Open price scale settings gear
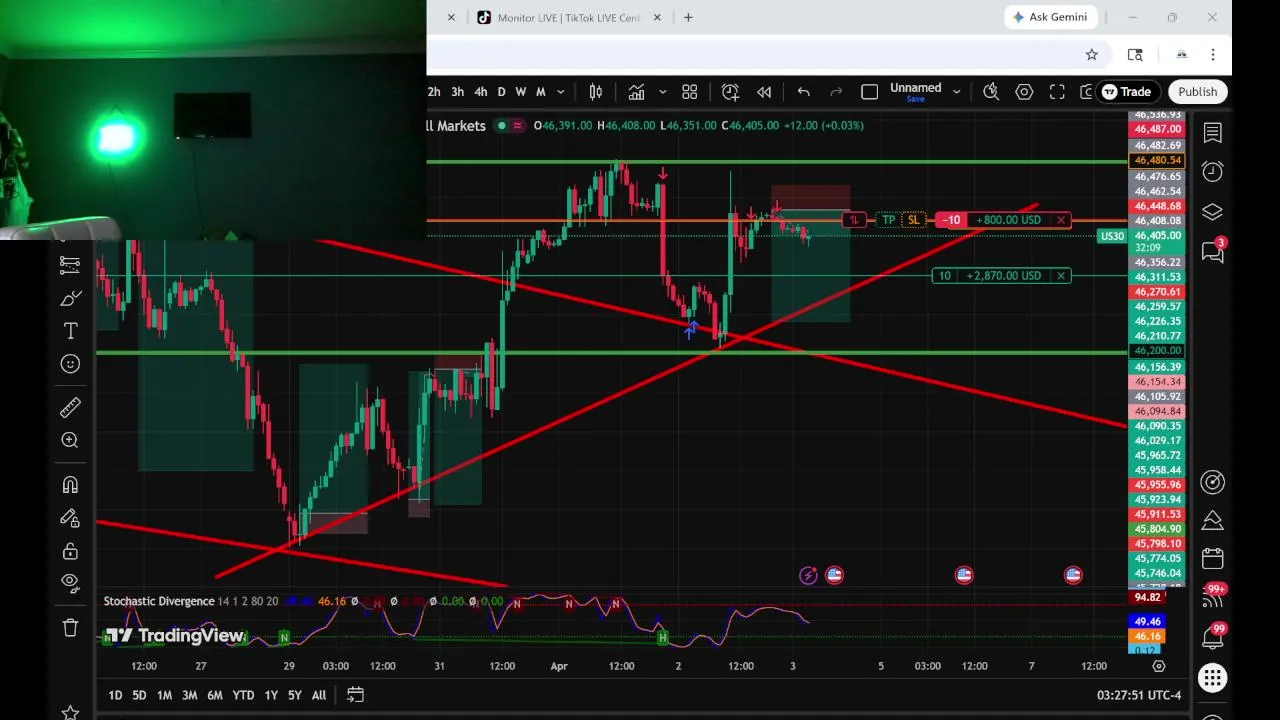 (x=1158, y=666)
